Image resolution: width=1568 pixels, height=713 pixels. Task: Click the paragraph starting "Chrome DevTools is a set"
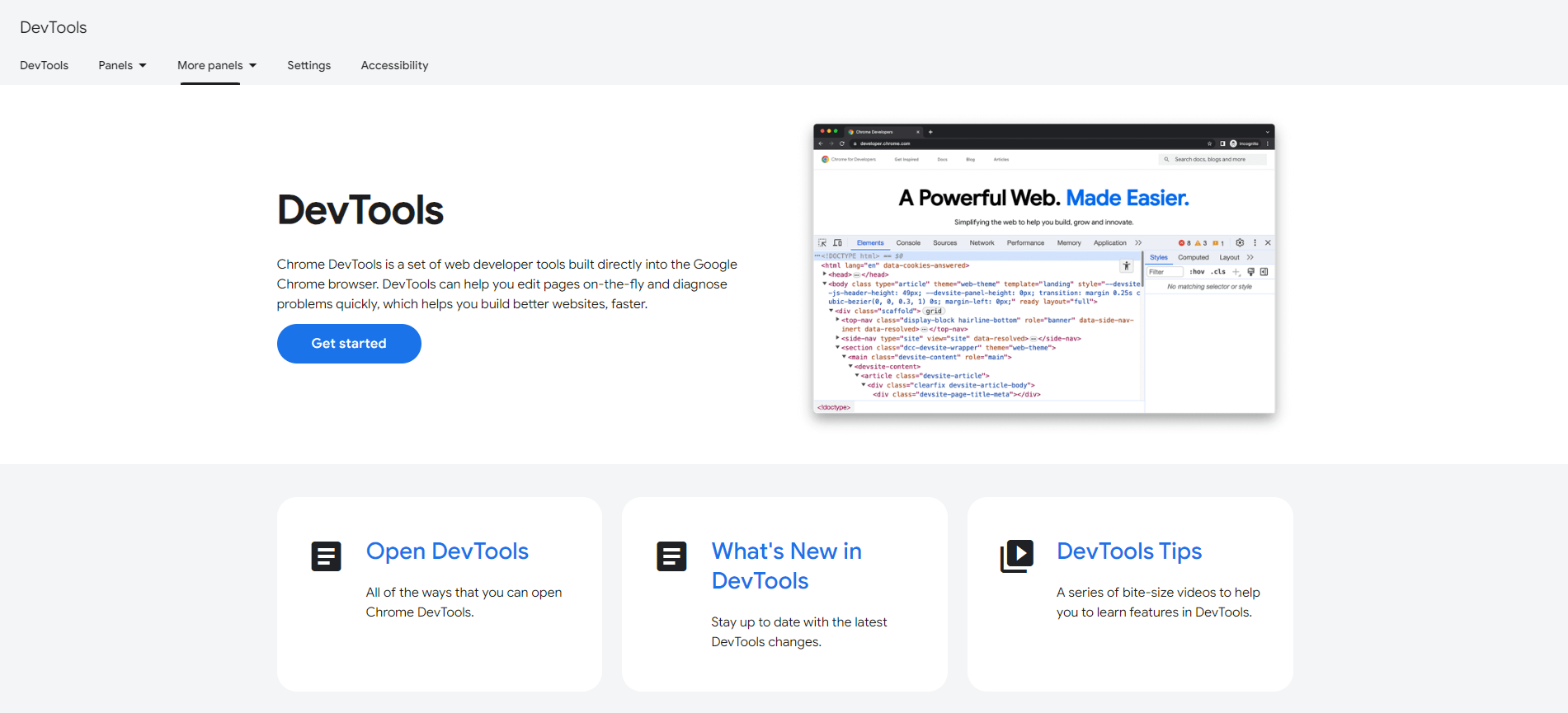(x=507, y=284)
